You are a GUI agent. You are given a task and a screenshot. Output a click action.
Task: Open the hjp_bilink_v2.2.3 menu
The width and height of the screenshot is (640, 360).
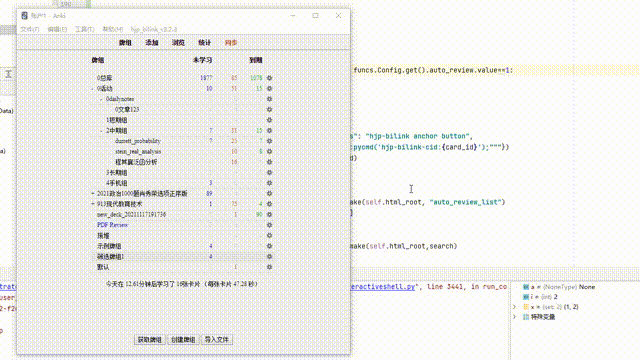point(154,29)
